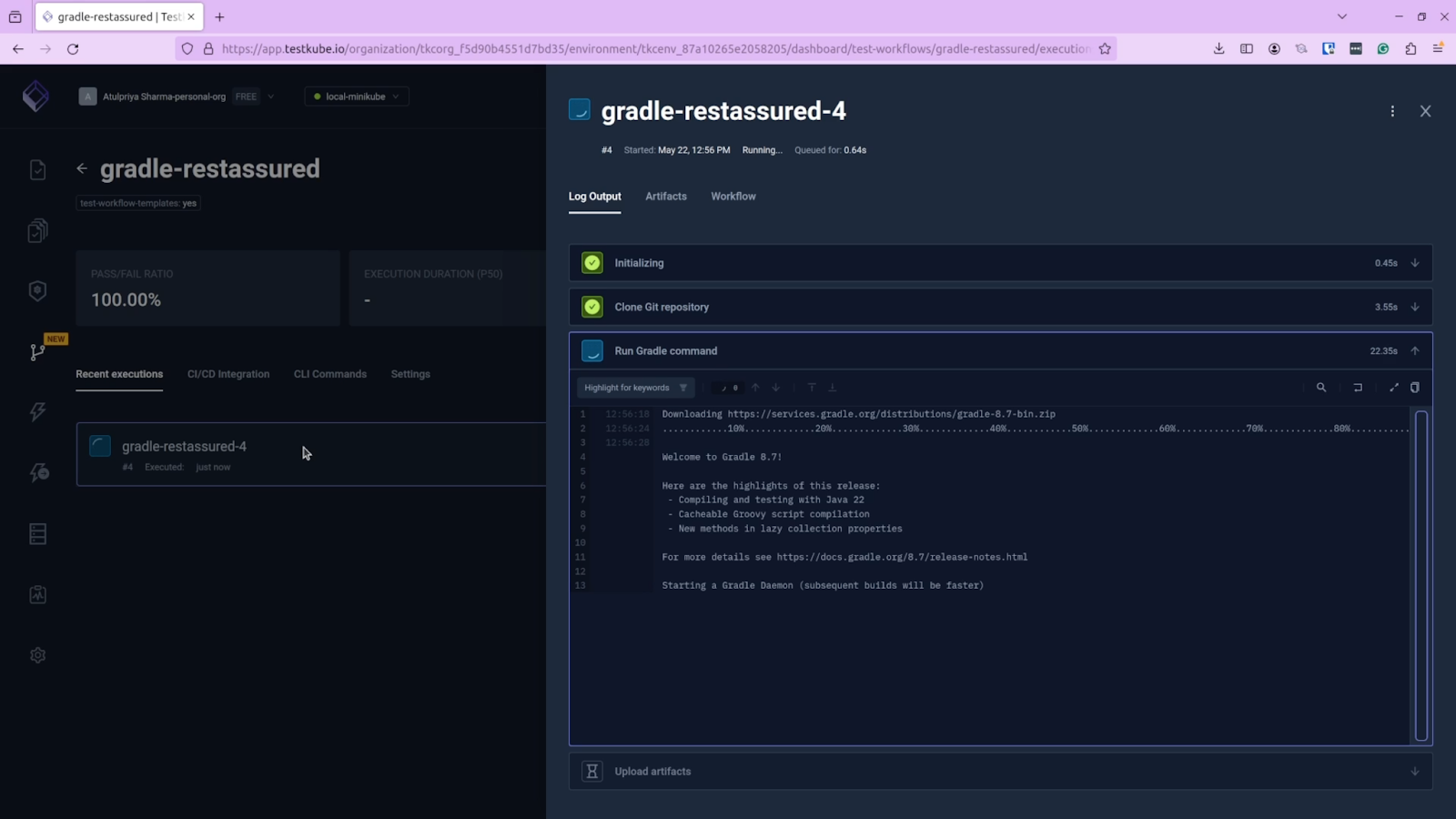Click the Queued for 0.64s text

pos(830,150)
